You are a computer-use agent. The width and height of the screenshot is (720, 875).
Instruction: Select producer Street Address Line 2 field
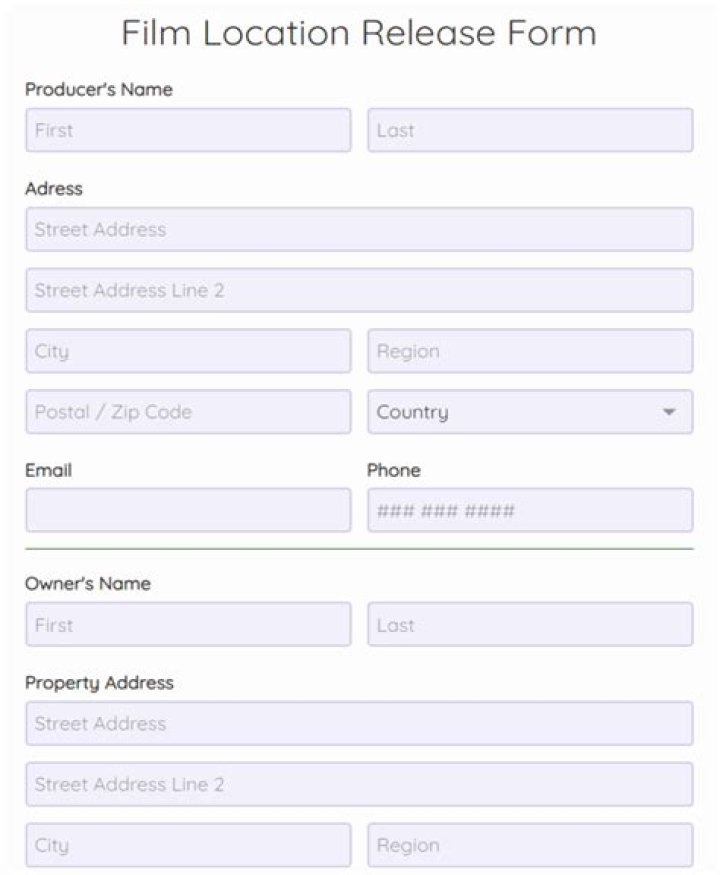tap(359, 290)
